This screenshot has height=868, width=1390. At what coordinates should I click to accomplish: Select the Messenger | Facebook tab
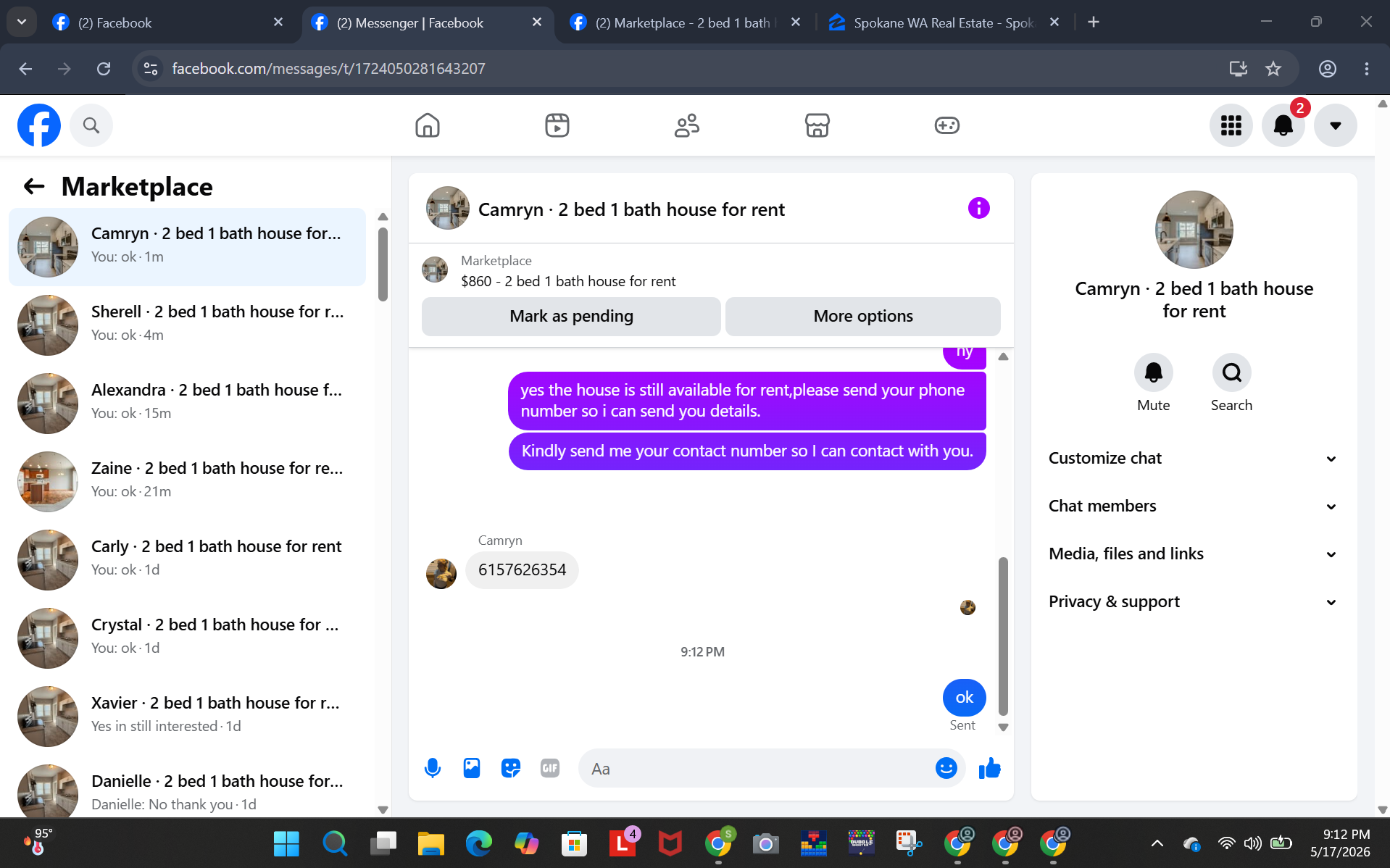click(x=426, y=22)
